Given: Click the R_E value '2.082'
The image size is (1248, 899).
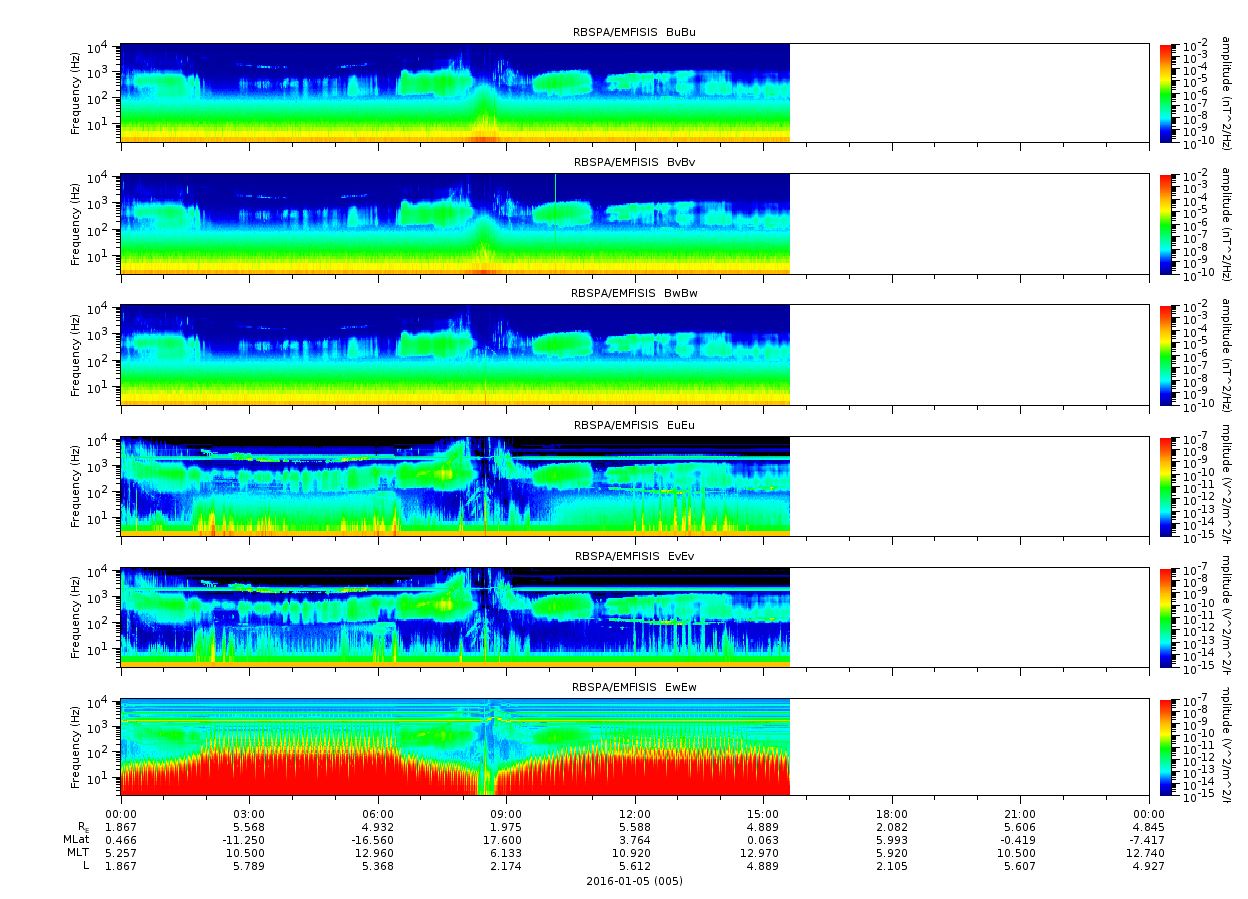Looking at the screenshot, I should pos(891,826).
